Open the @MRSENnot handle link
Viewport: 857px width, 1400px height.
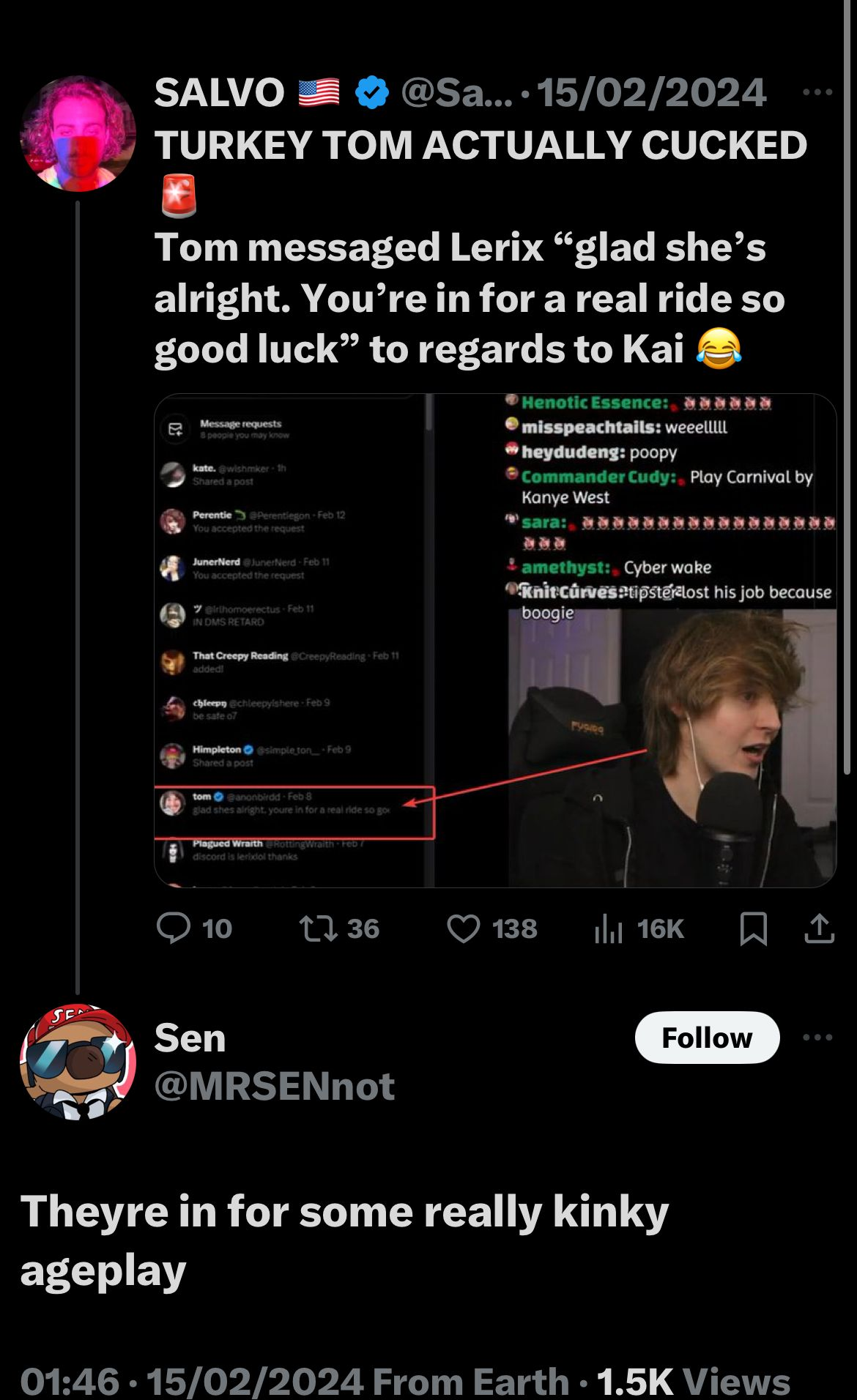point(275,1085)
